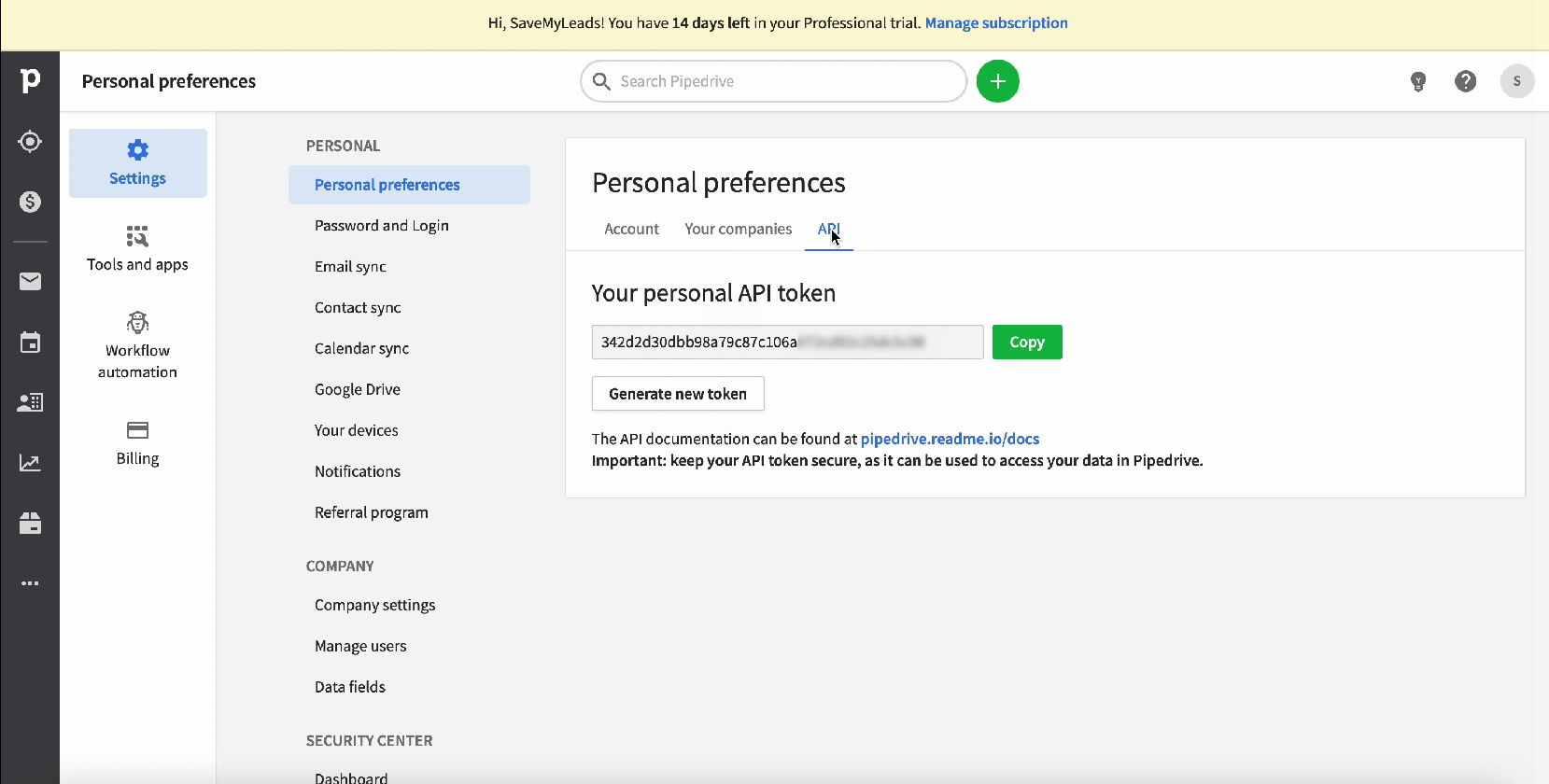This screenshot has width=1549, height=784.
Task: Select Personal preferences menu item
Action: coord(409,185)
